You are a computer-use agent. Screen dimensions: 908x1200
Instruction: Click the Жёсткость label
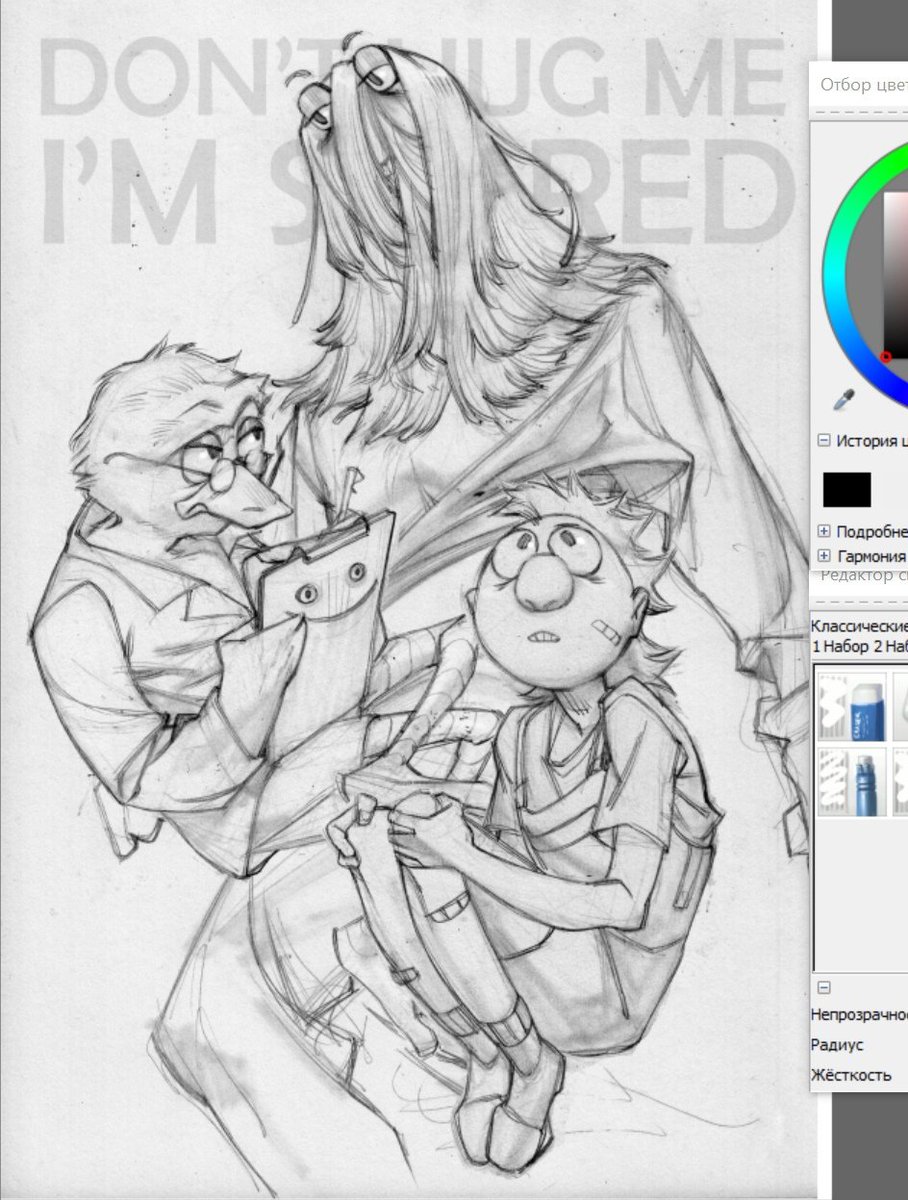tap(851, 1075)
